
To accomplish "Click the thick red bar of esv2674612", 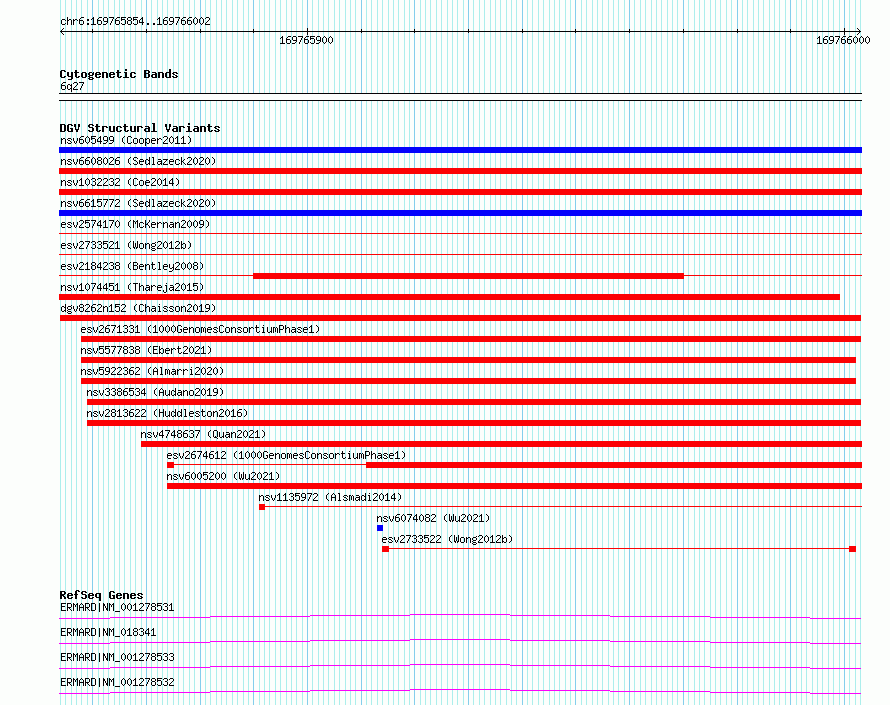I will tap(614, 465).
